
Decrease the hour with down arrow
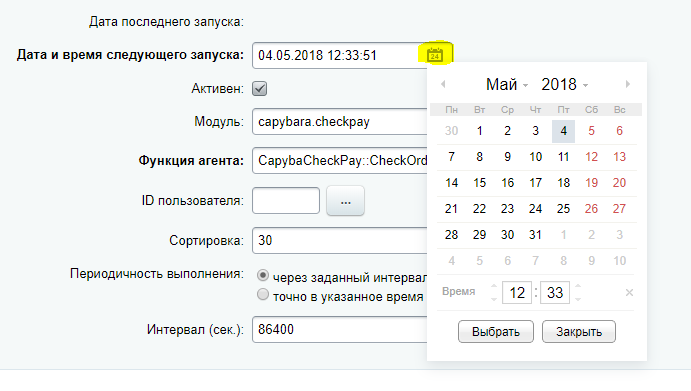[x=494, y=299]
